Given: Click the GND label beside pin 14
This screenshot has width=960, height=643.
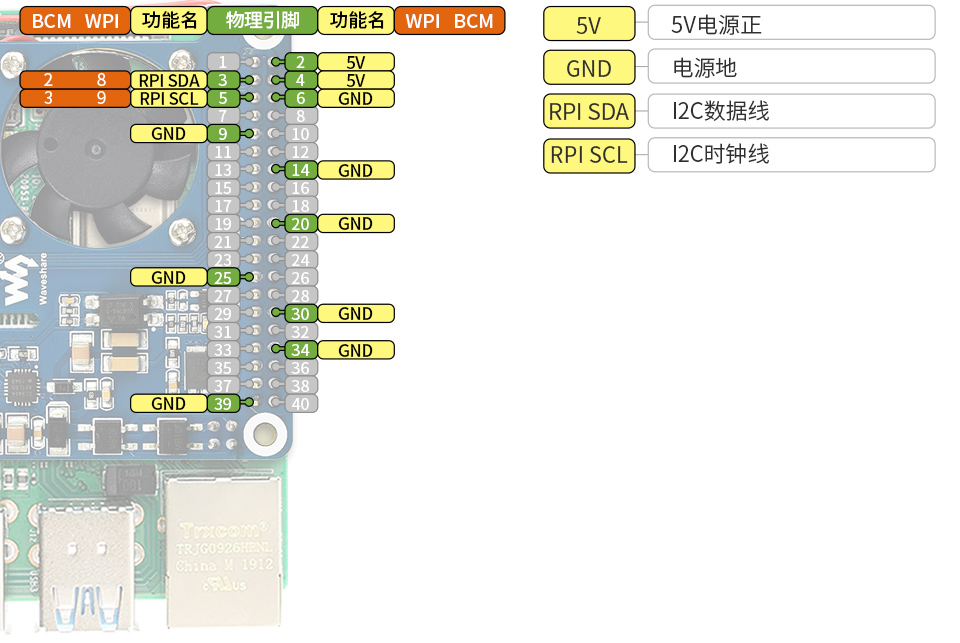Looking at the screenshot, I should (356, 170).
